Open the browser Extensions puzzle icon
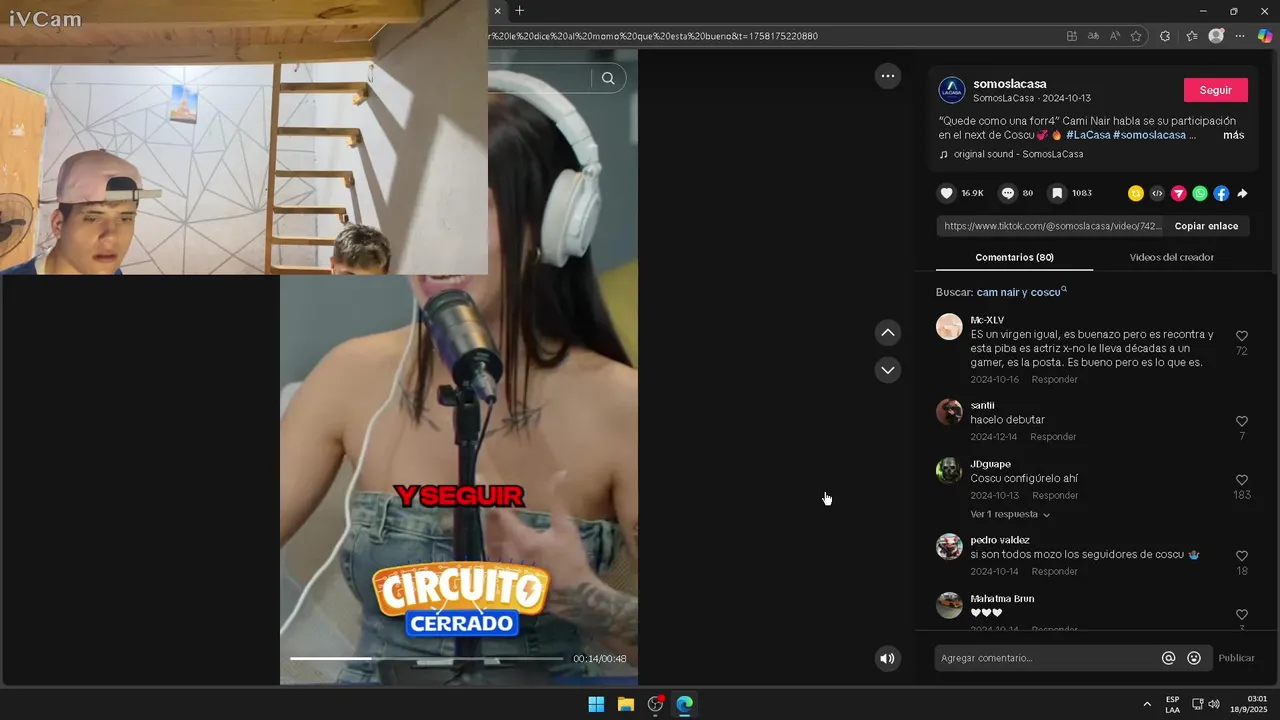Screen dimensions: 1280x720 1165,36
